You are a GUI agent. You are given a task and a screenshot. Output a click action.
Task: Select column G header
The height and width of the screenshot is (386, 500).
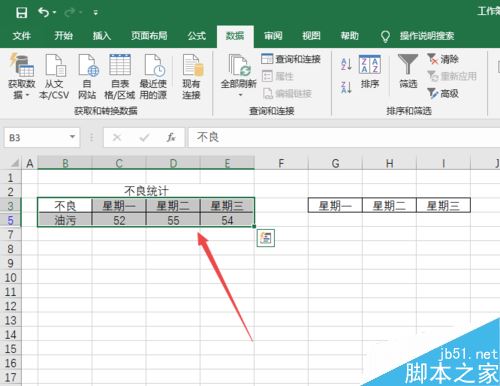pos(335,163)
